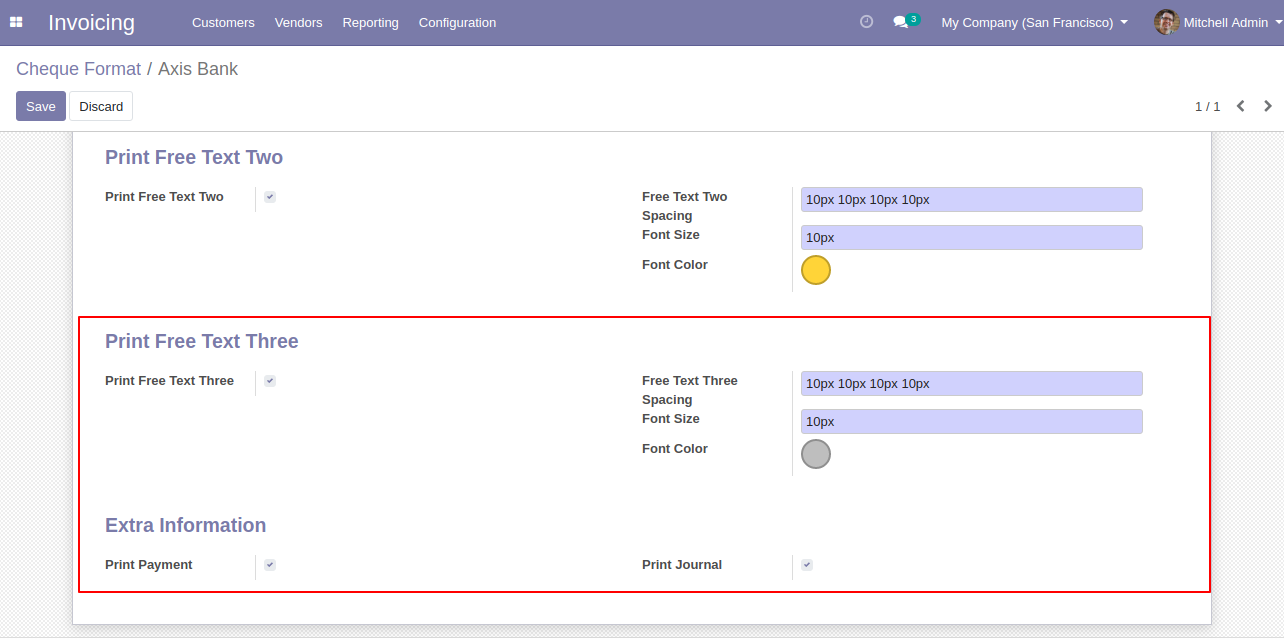
Task: Edit Free Text Three Font Size field
Action: tap(971, 421)
